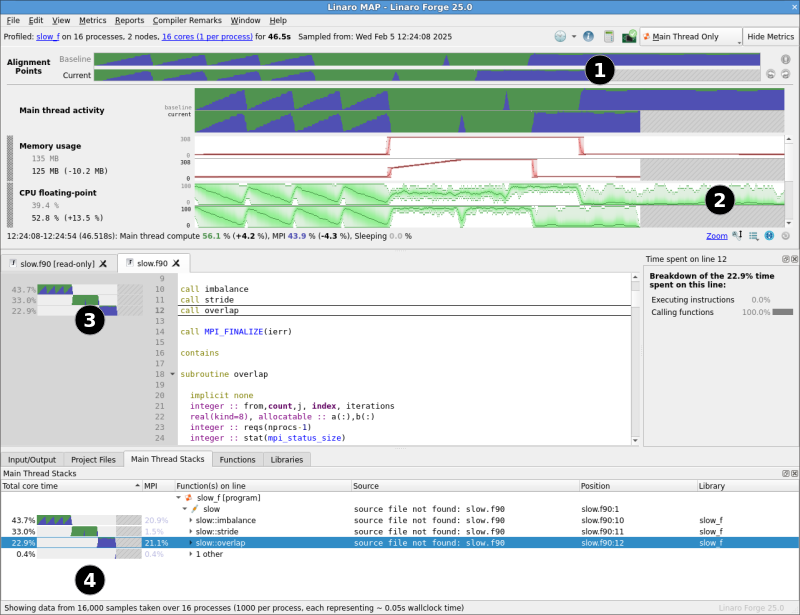Click the Source column header

pyautogui.click(x=465, y=486)
